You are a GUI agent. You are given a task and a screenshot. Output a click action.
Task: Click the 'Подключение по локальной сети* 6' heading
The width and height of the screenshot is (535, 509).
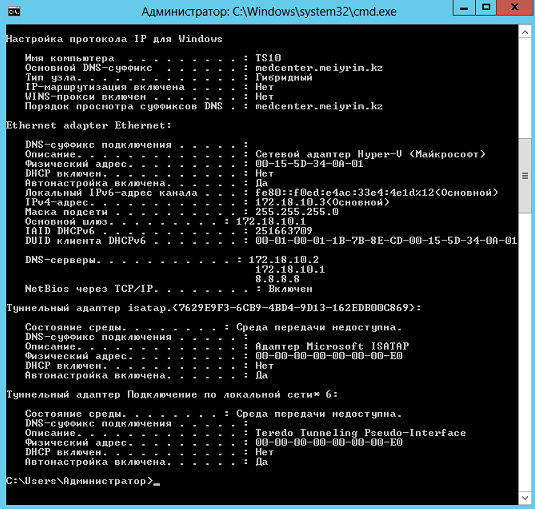[x=172, y=394]
